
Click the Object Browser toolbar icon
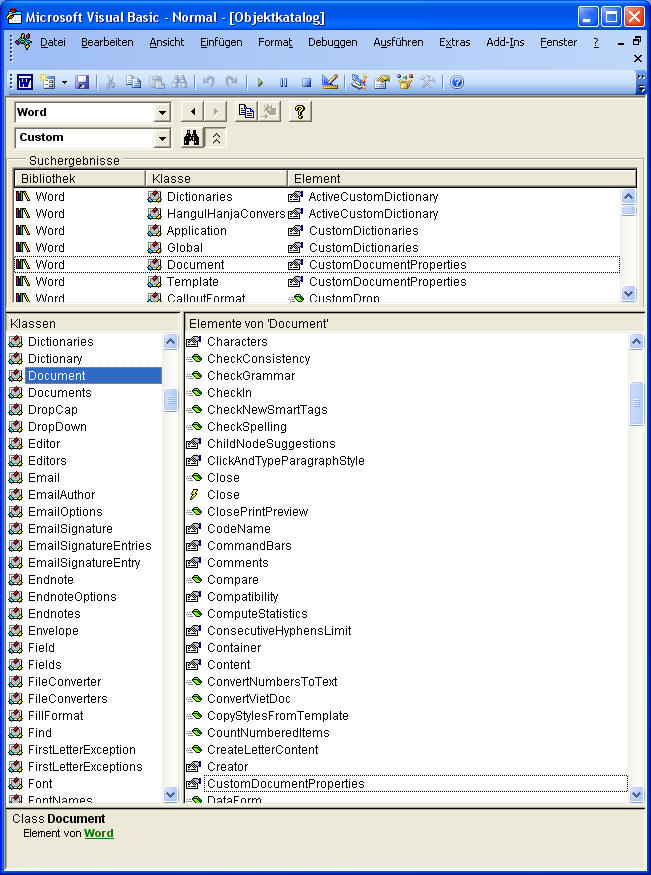click(405, 83)
